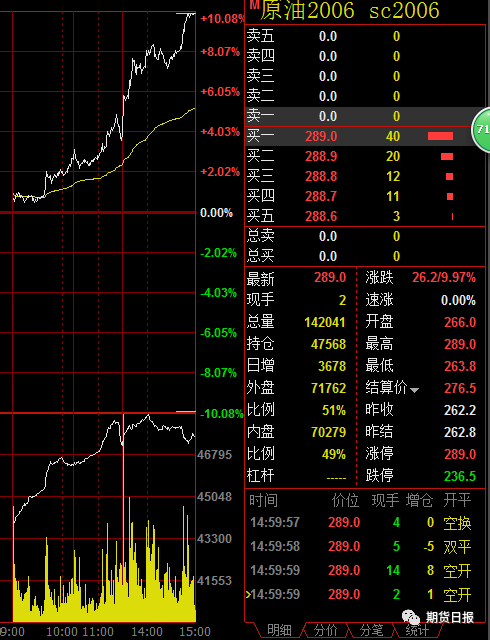The image size is (490, 640).
Task: Click the 开盘 value 266.0
Action: point(460,322)
